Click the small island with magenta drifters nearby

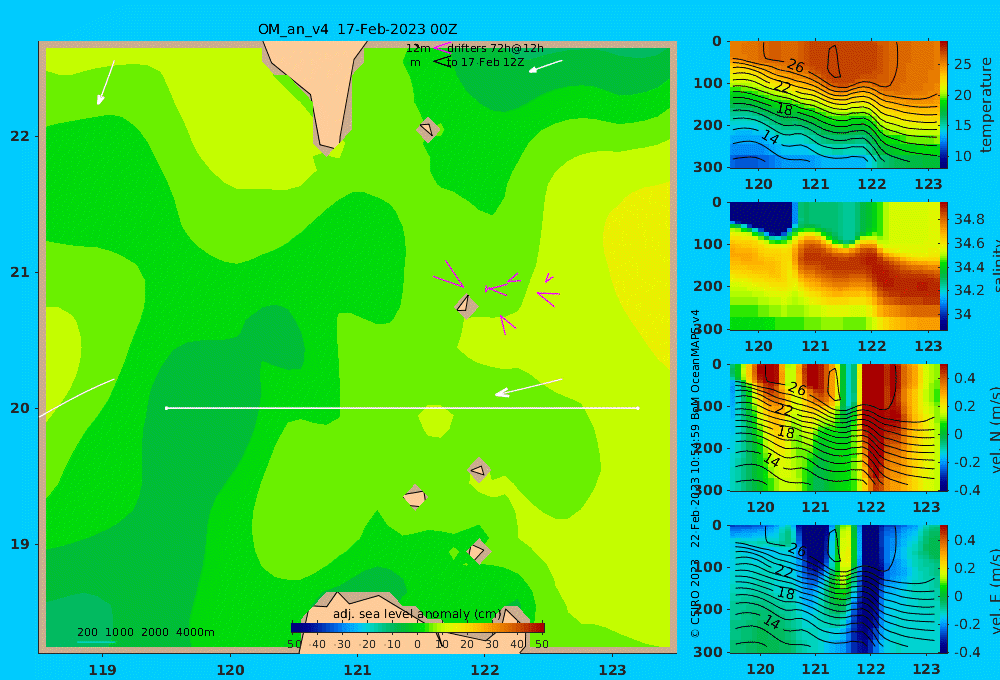466,305
